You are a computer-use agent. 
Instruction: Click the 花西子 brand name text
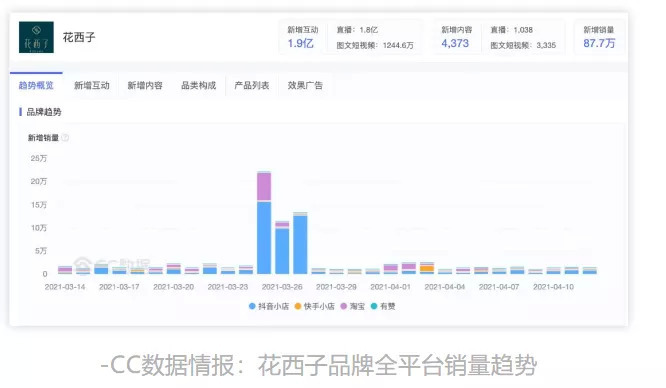(x=79, y=37)
